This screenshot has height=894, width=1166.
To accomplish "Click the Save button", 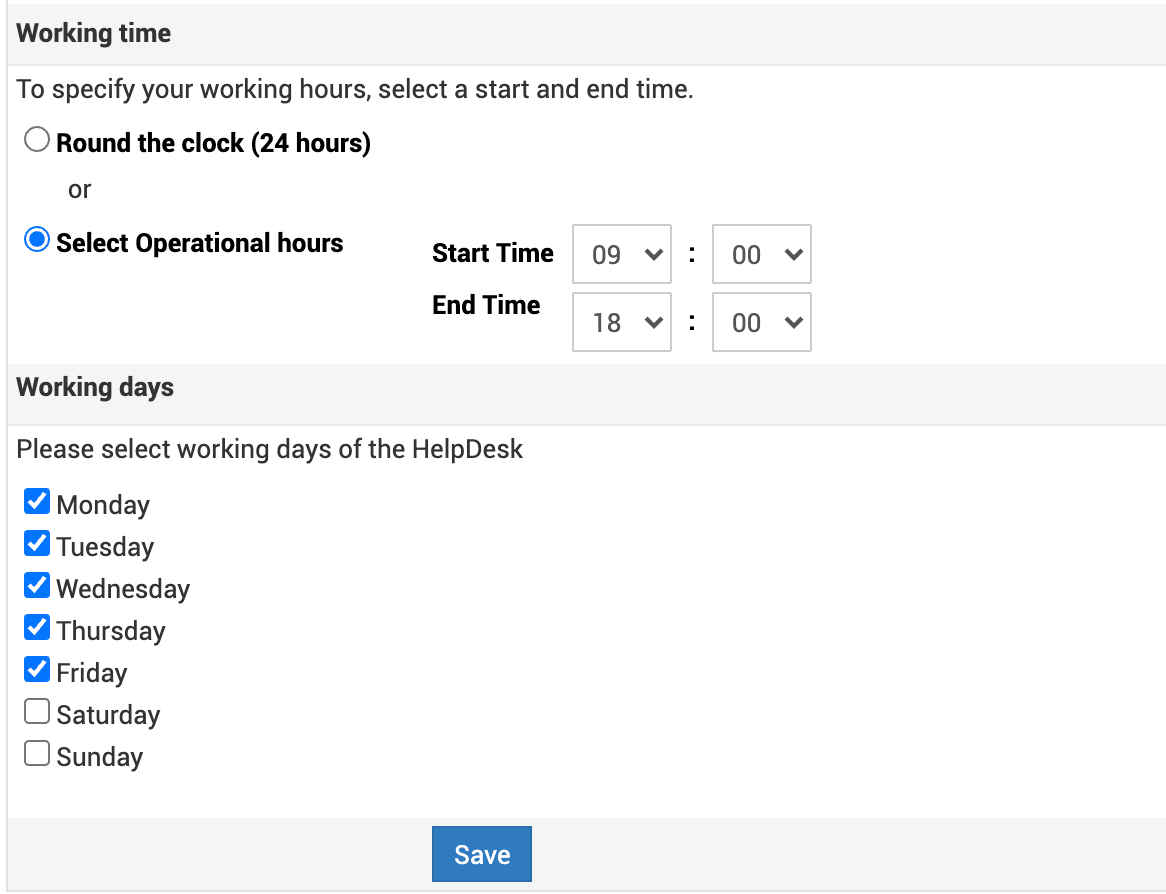I will click(481, 854).
